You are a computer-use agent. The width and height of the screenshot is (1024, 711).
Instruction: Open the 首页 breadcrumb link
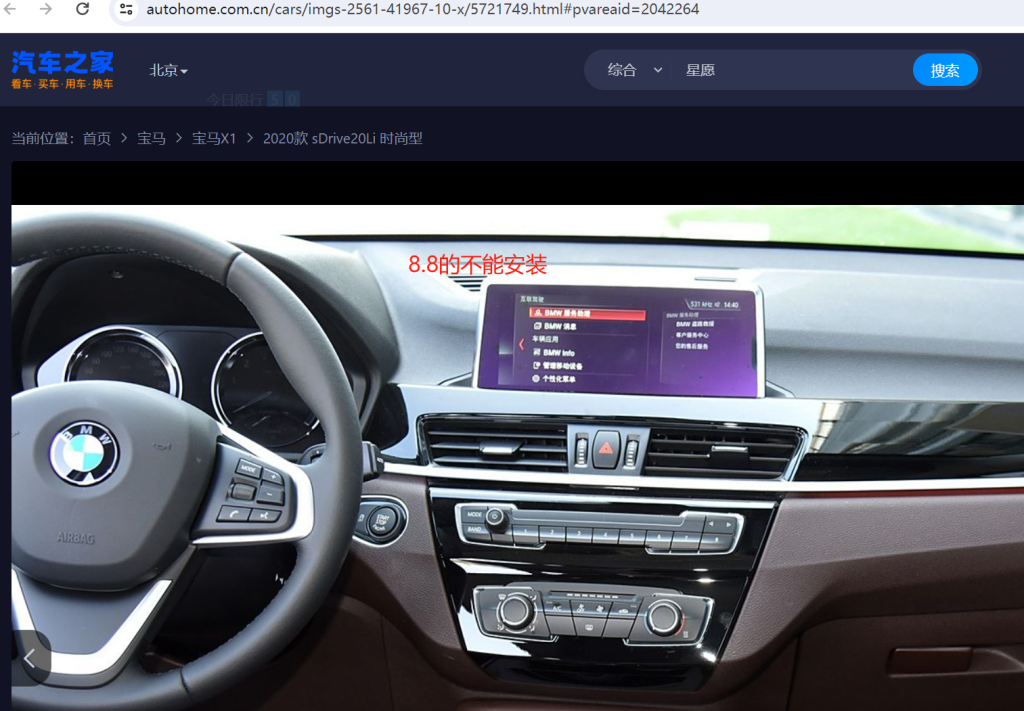(x=97, y=138)
